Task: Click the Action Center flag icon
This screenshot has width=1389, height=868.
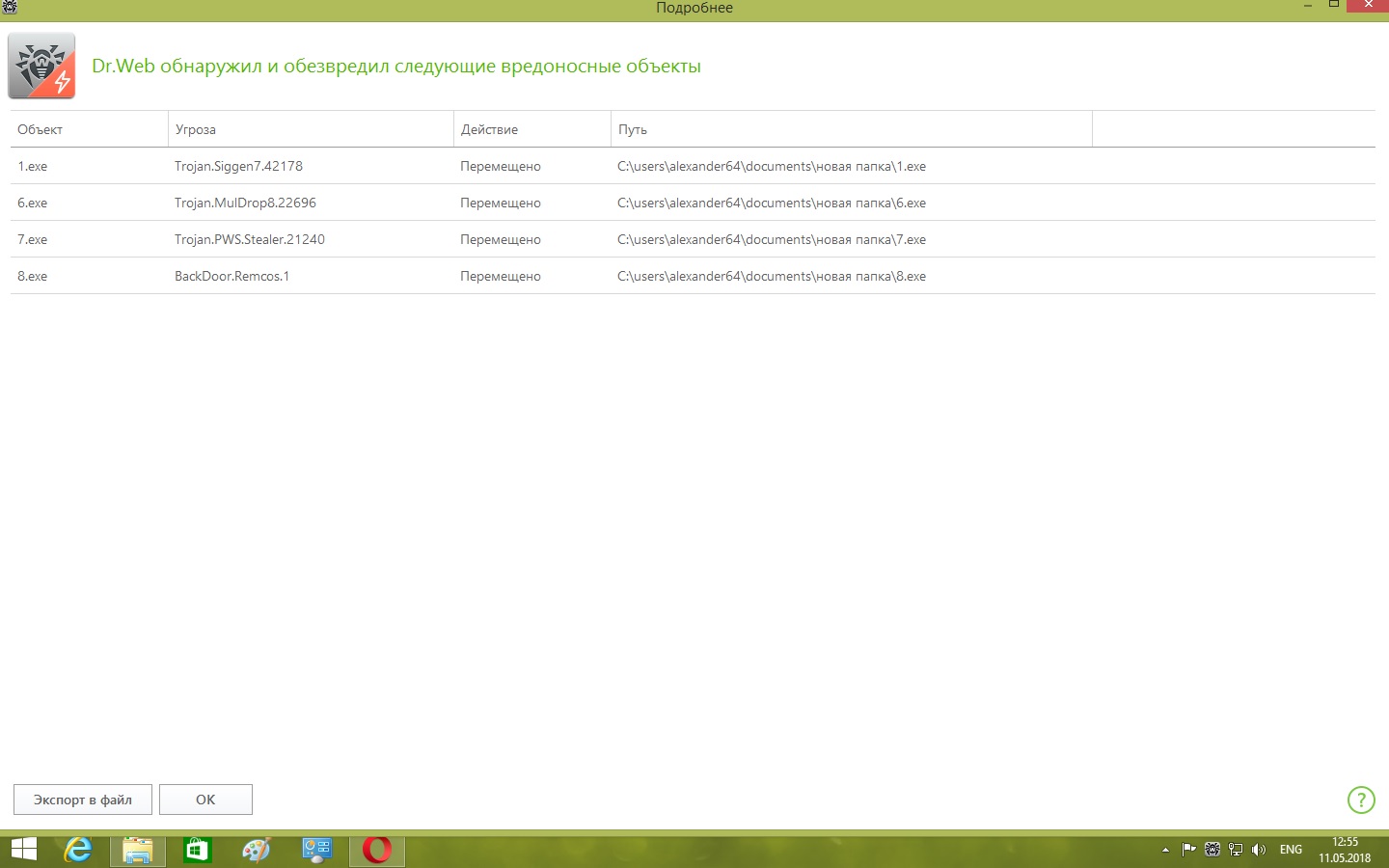Action: 1188,850
